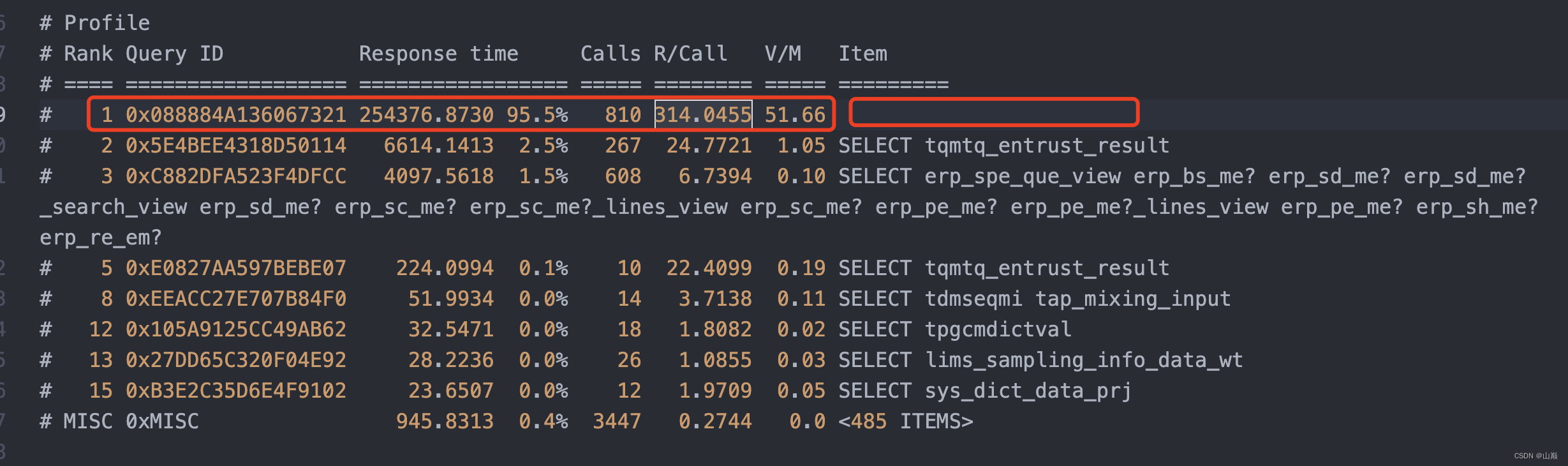Click the 'R/Call' column header
The width and height of the screenshot is (1568, 466).
point(691,54)
